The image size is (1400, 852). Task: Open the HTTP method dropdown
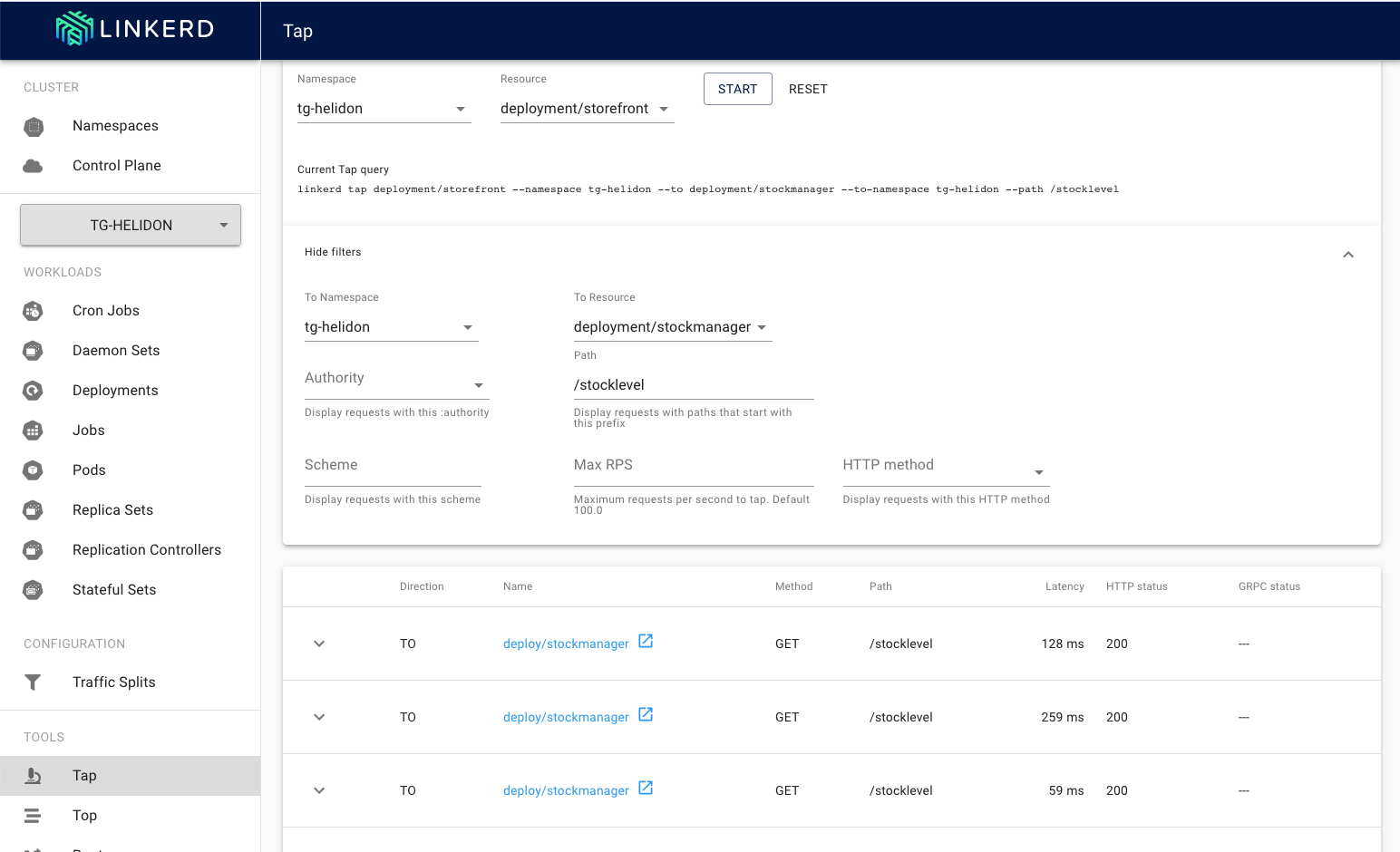click(946, 470)
